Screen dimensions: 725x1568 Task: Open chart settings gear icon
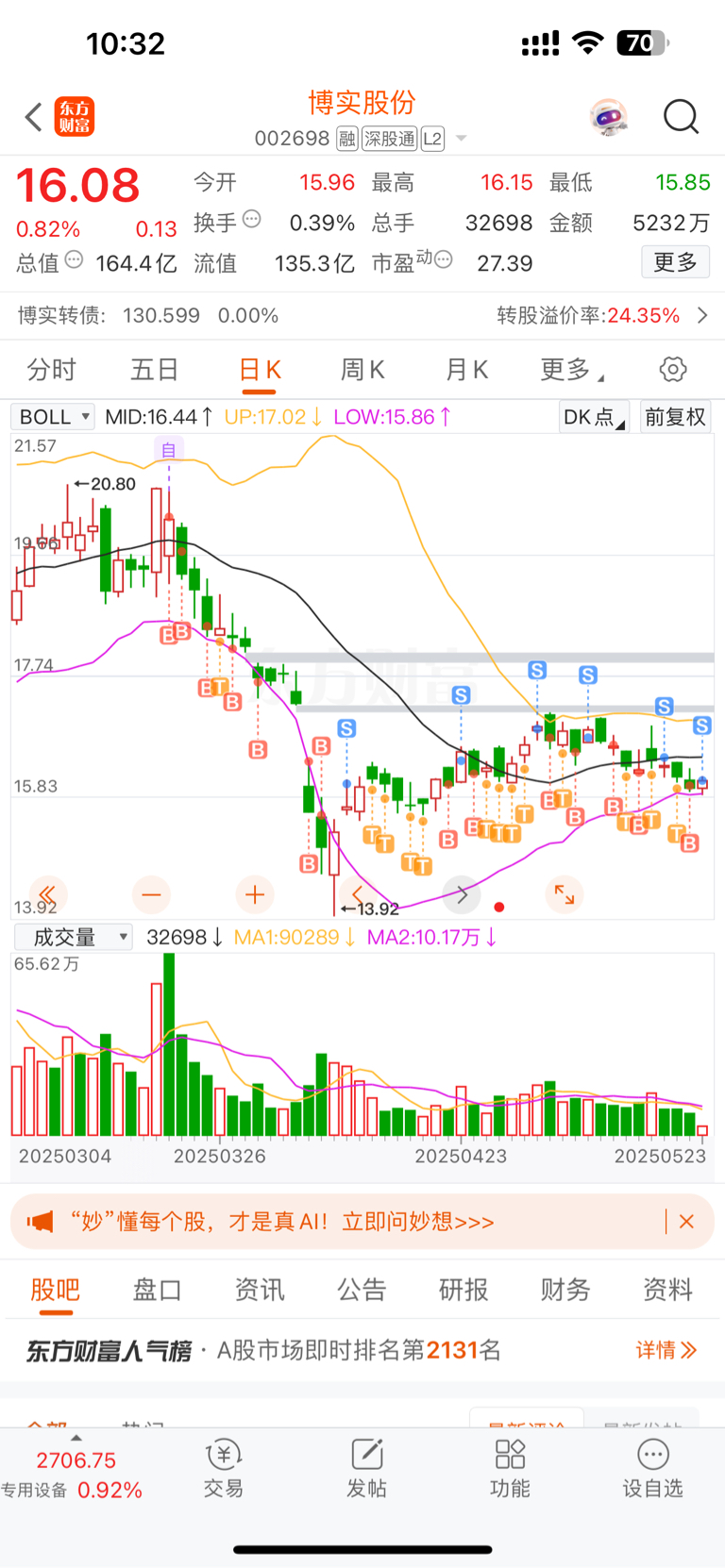coord(673,369)
